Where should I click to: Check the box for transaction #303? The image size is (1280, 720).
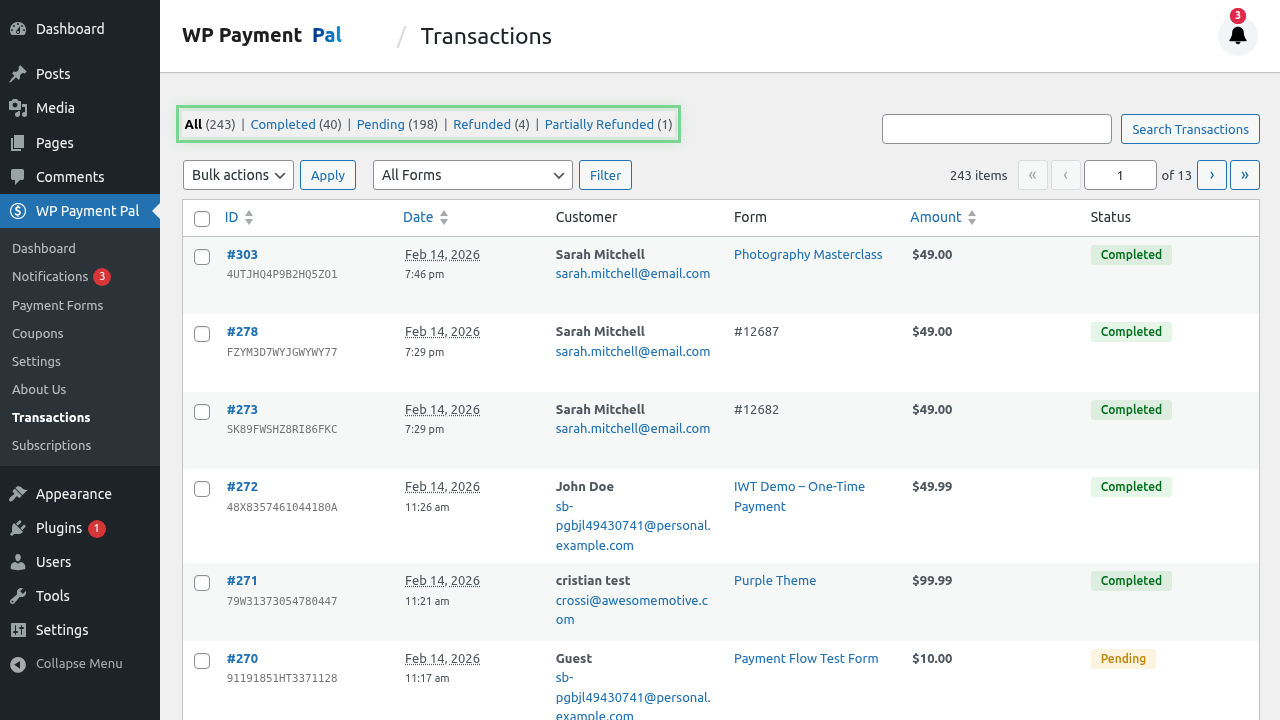(x=202, y=257)
